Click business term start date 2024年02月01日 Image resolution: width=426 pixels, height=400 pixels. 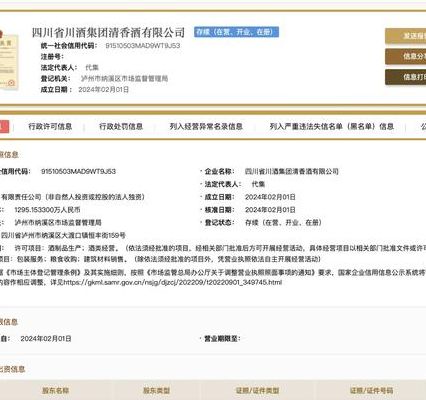coord(46,339)
